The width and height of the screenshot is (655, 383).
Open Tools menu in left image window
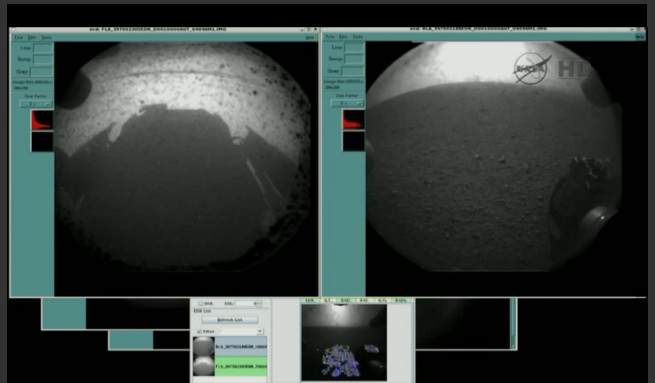pyautogui.click(x=46, y=38)
